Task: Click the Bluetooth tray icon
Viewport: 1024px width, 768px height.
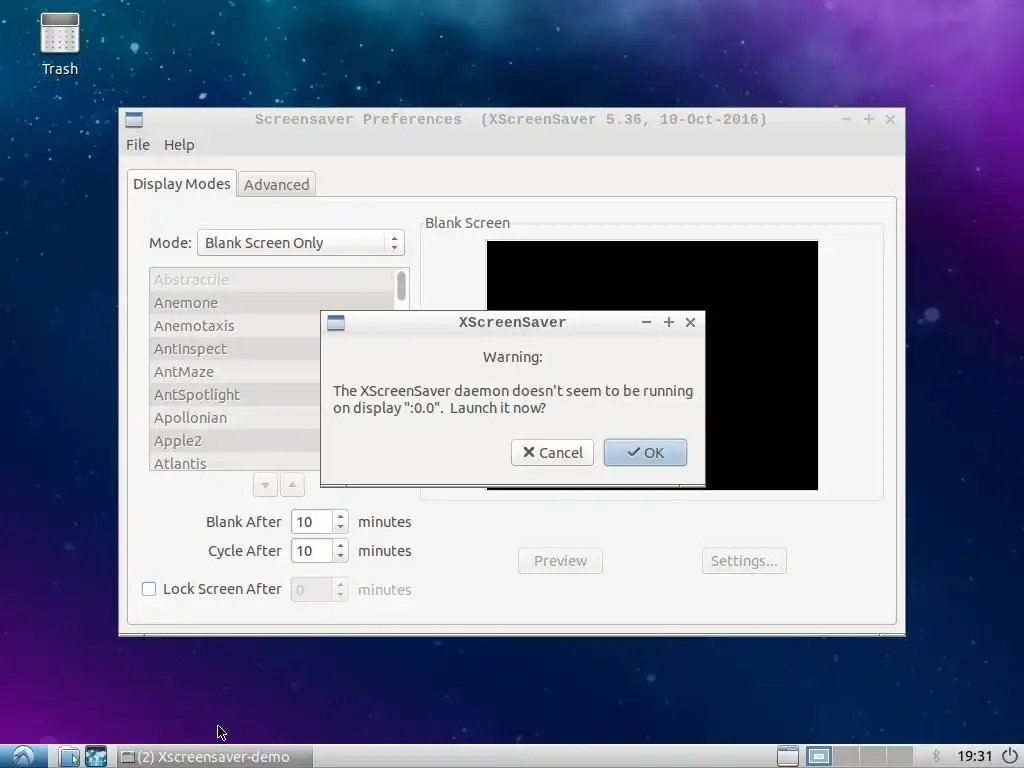Action: tap(936, 756)
